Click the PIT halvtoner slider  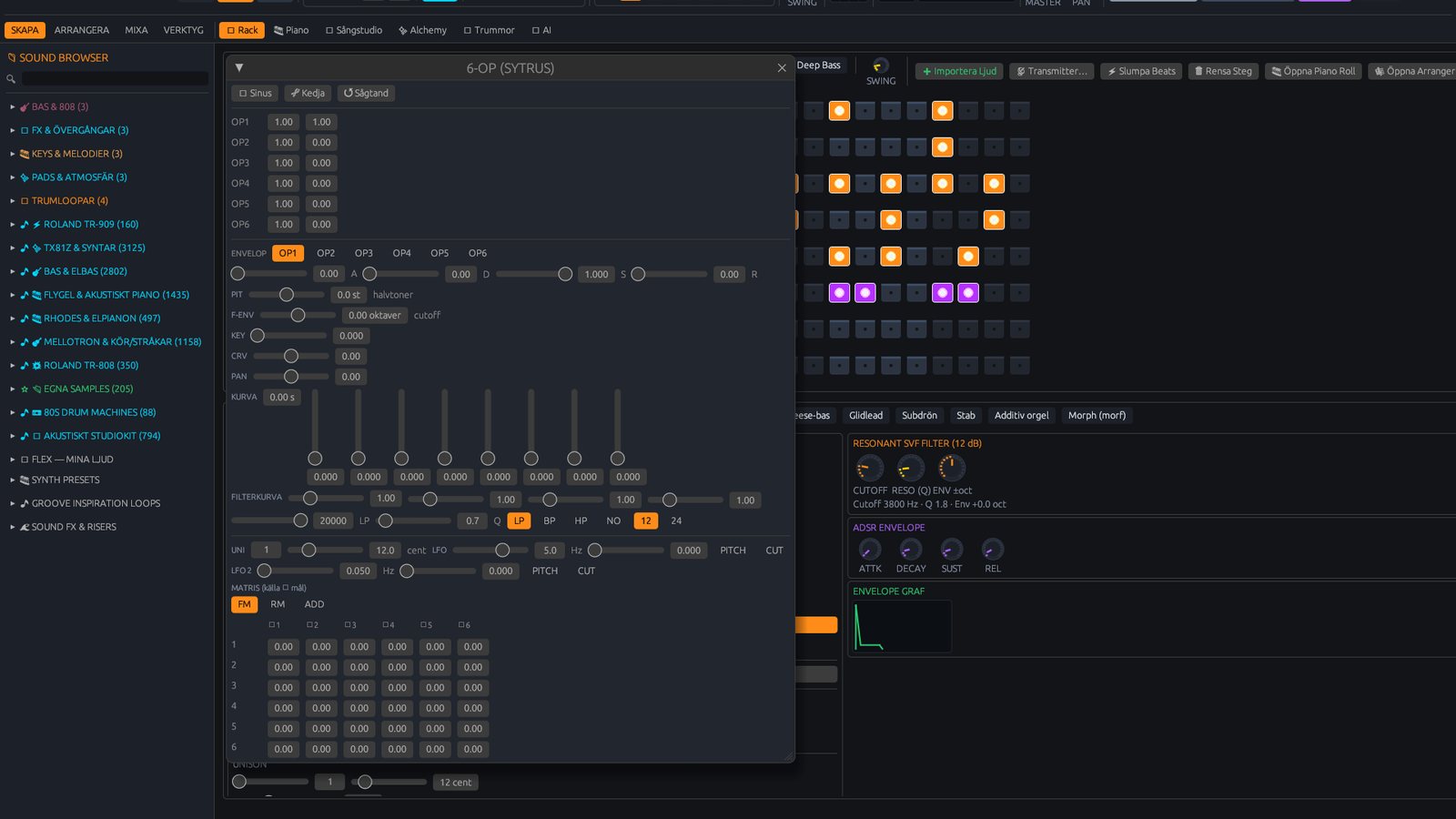pyautogui.click(x=287, y=295)
